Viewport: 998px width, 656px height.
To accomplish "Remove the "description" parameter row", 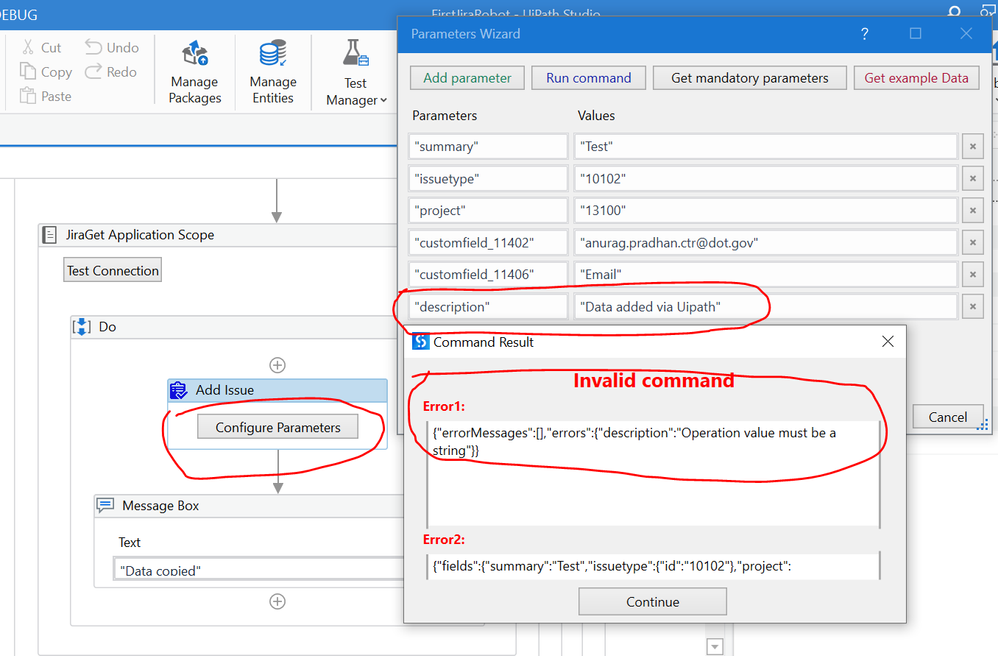I will (973, 307).
